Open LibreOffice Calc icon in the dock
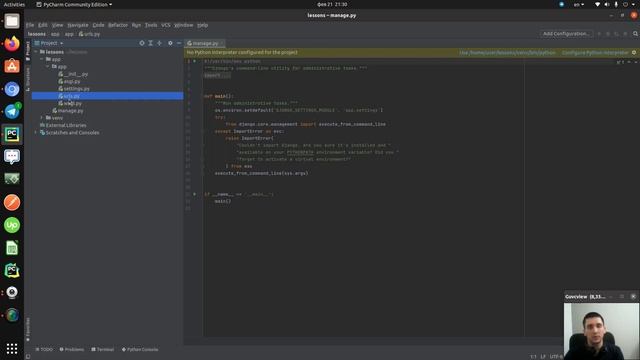The height and width of the screenshot is (360, 640). click(x=12, y=248)
